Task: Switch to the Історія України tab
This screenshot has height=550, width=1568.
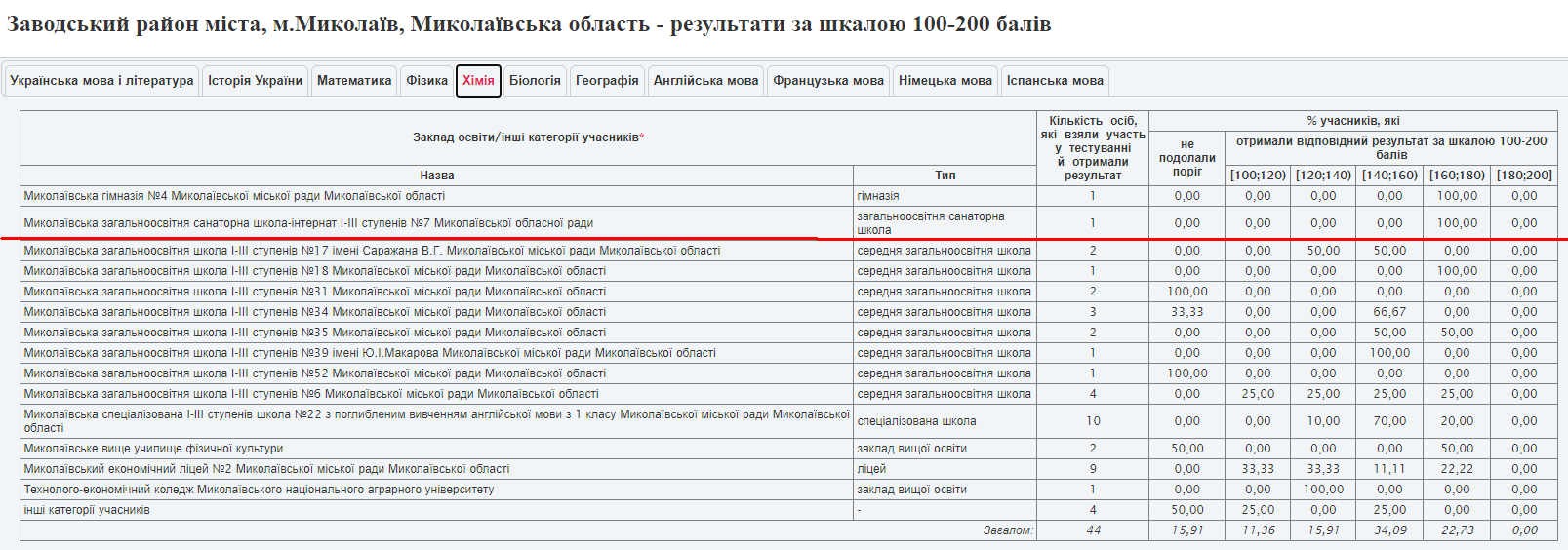Action: [x=255, y=81]
